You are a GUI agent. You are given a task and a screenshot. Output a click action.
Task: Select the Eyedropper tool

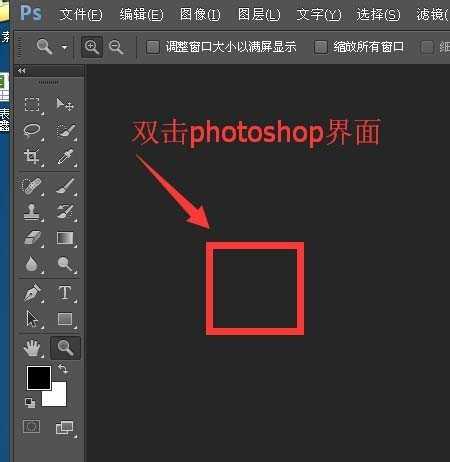click(65, 157)
